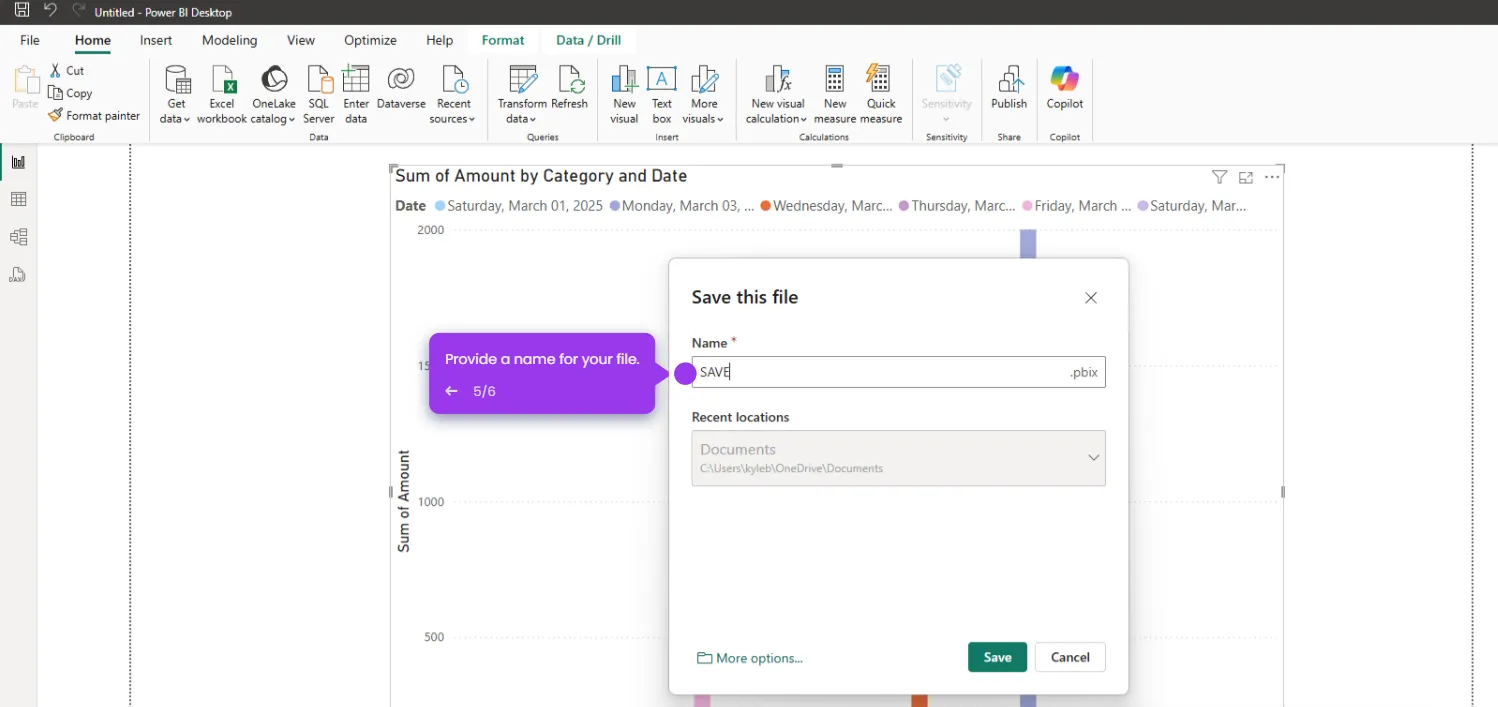Switch to the Modeling tab
Viewport: 1498px width, 707px height.
tap(229, 40)
